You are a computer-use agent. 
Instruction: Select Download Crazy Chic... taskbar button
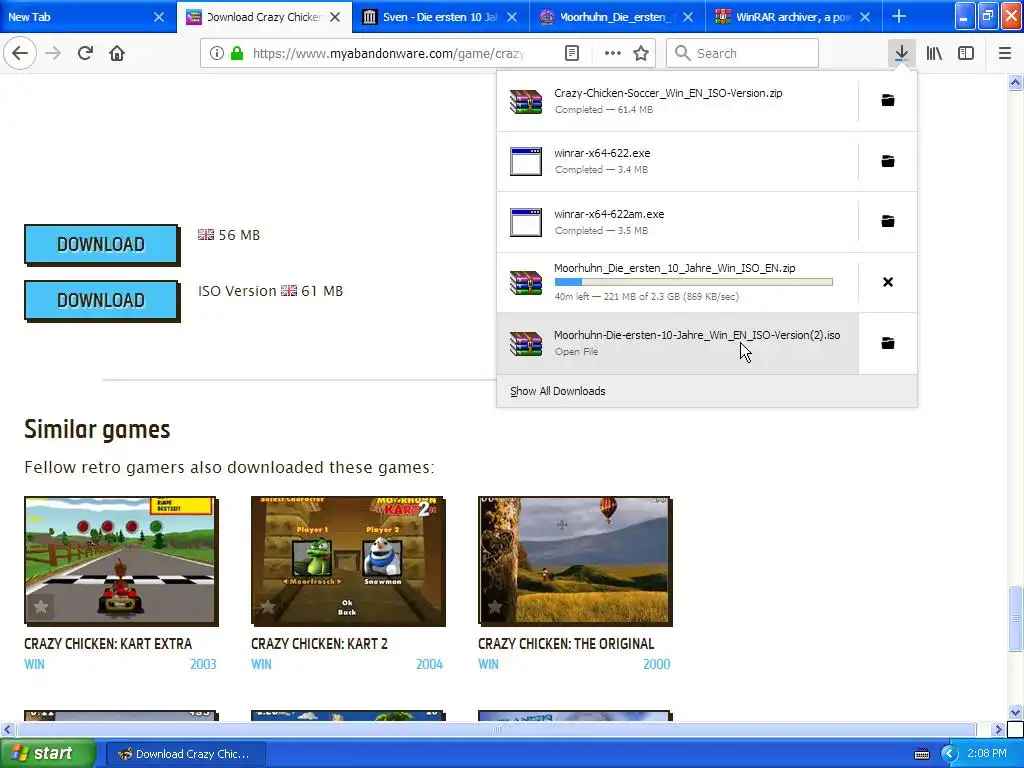point(185,754)
